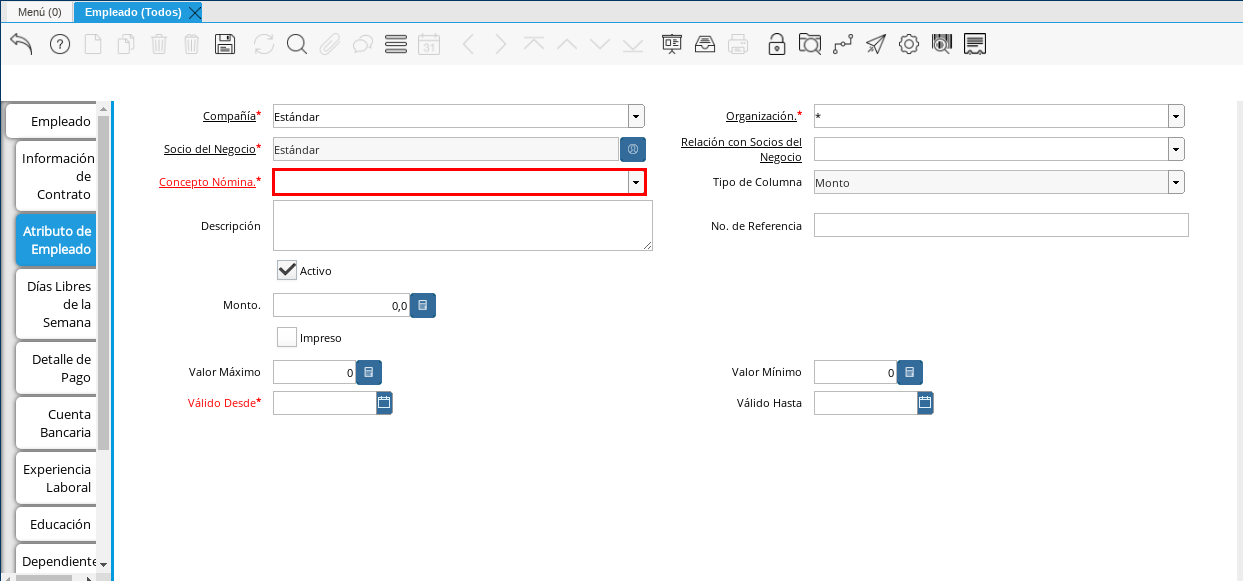Viewport: 1243px width, 581px height.
Task: Click the Descripción text area
Action: pos(462,225)
